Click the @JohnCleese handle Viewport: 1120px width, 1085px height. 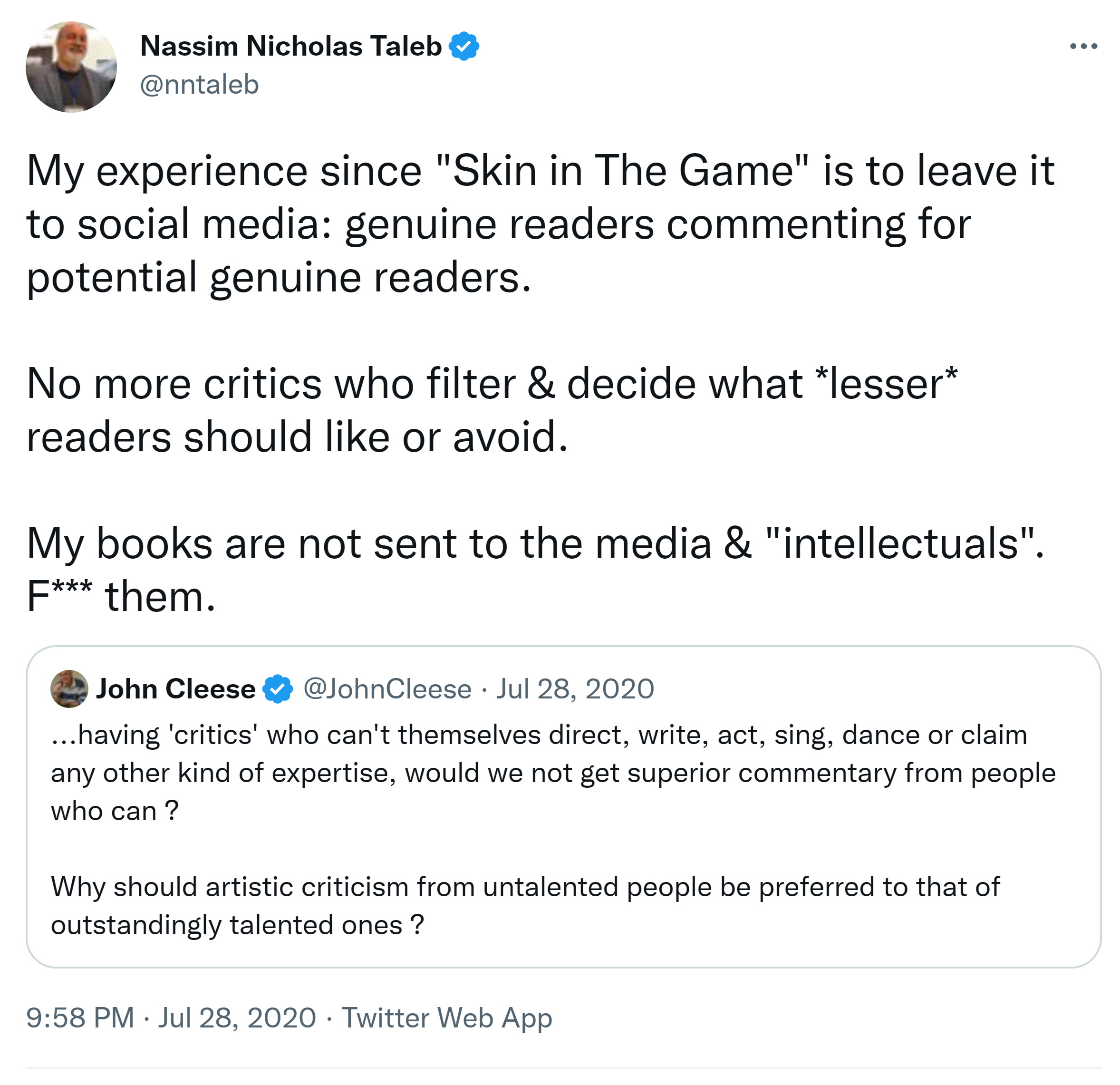(x=387, y=689)
